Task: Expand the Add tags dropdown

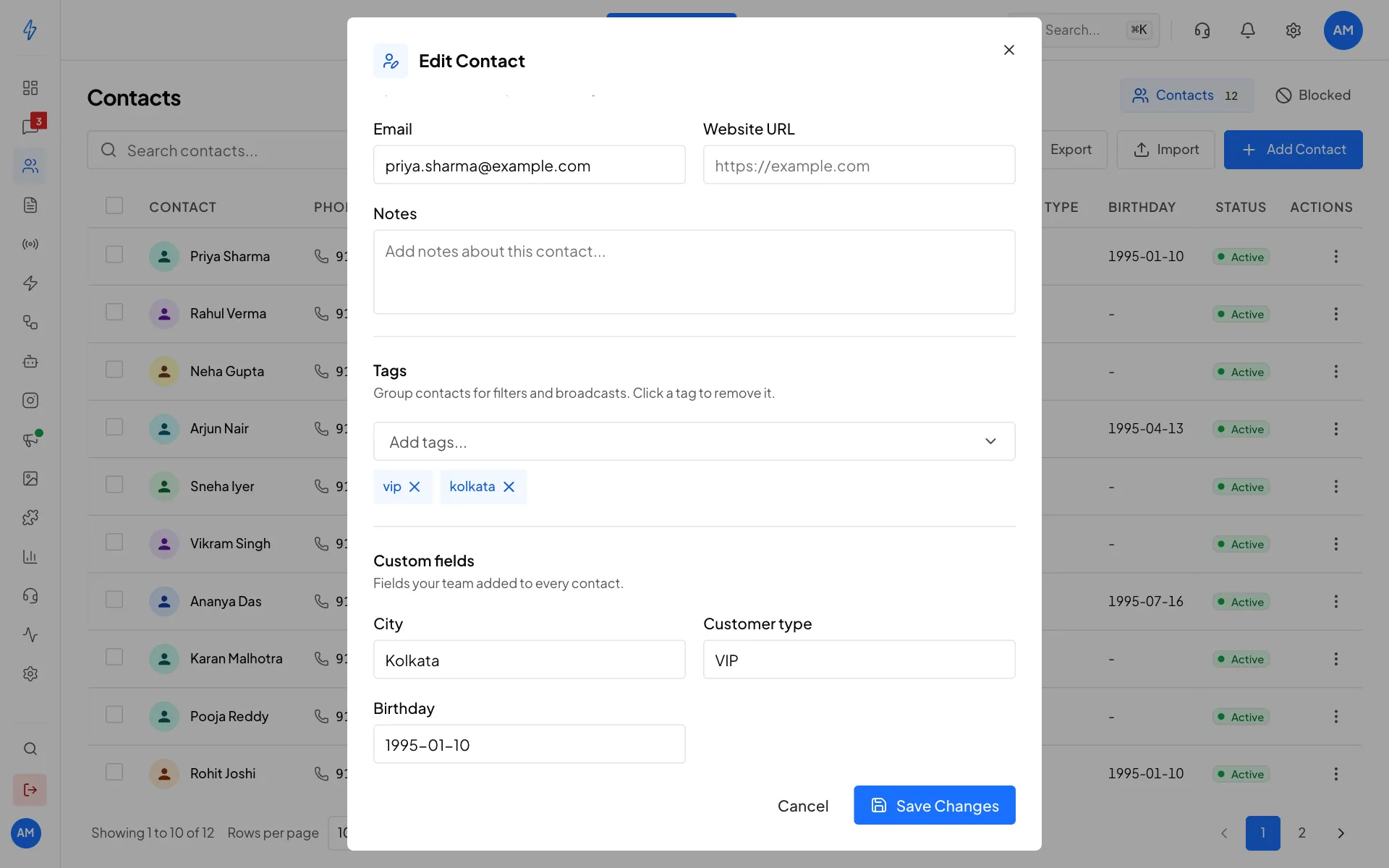Action: pos(694,441)
